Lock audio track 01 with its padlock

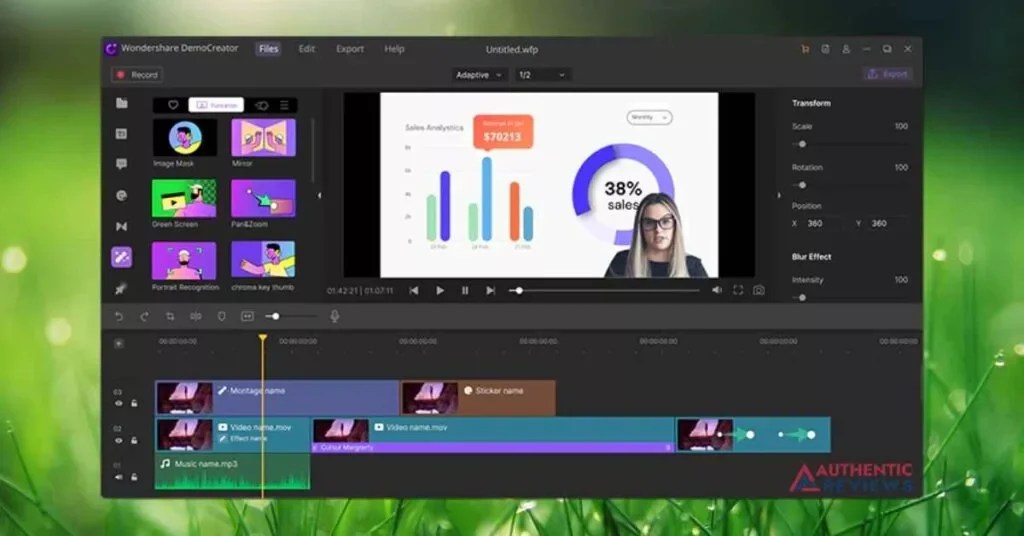pyautogui.click(x=134, y=477)
